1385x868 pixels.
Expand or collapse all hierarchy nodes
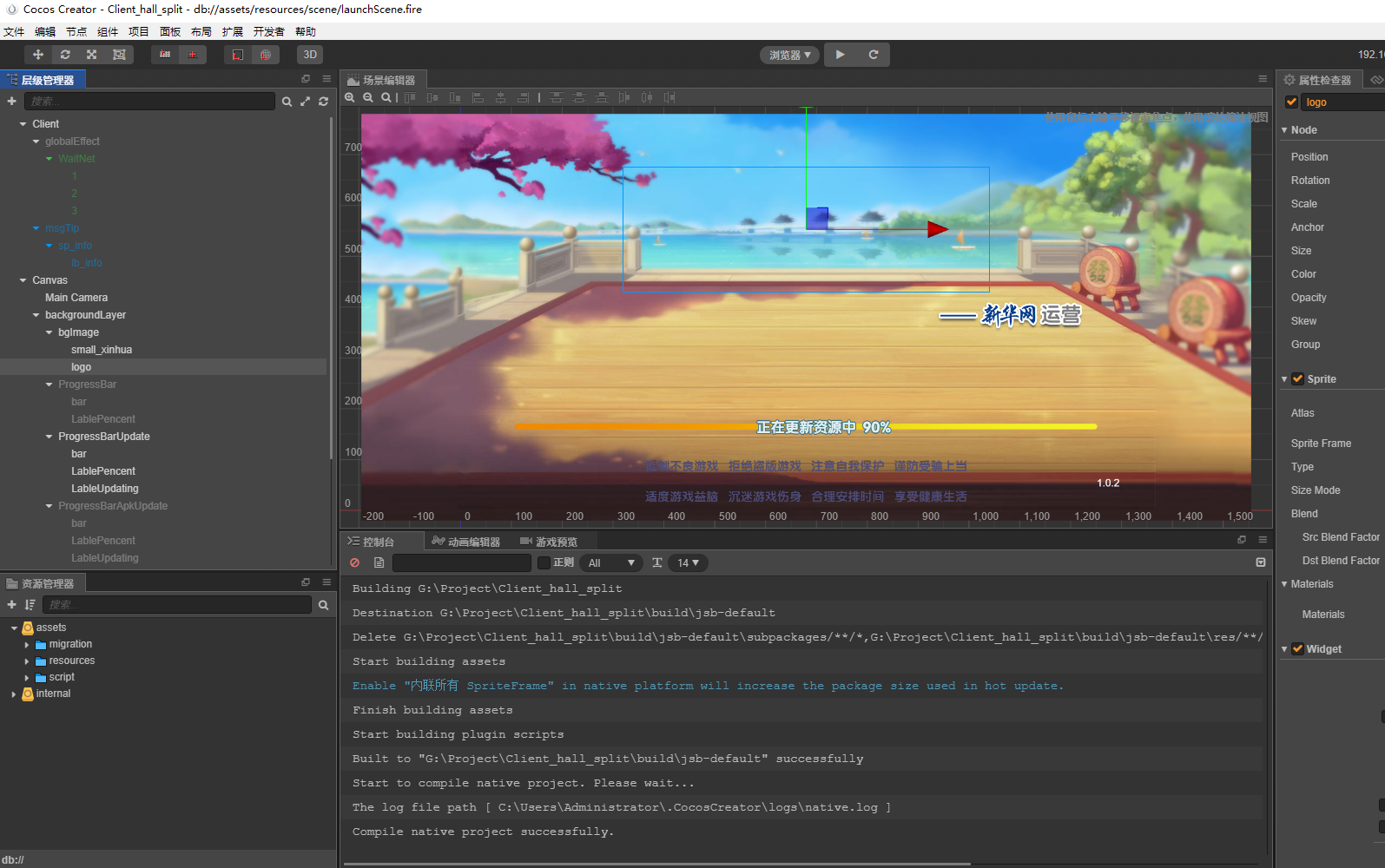point(305,102)
